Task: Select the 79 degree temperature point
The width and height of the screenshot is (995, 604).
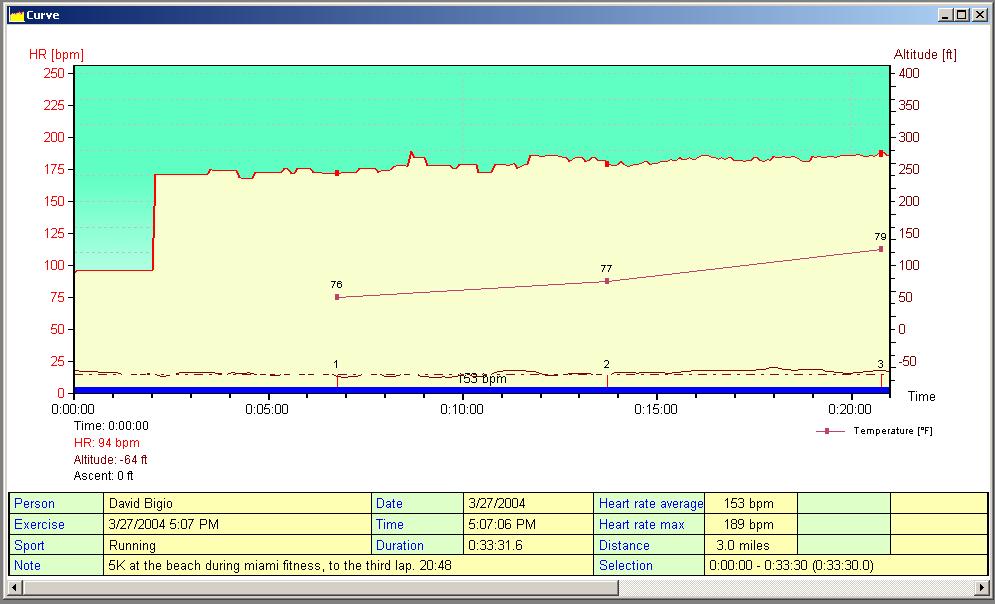Action: (x=880, y=249)
